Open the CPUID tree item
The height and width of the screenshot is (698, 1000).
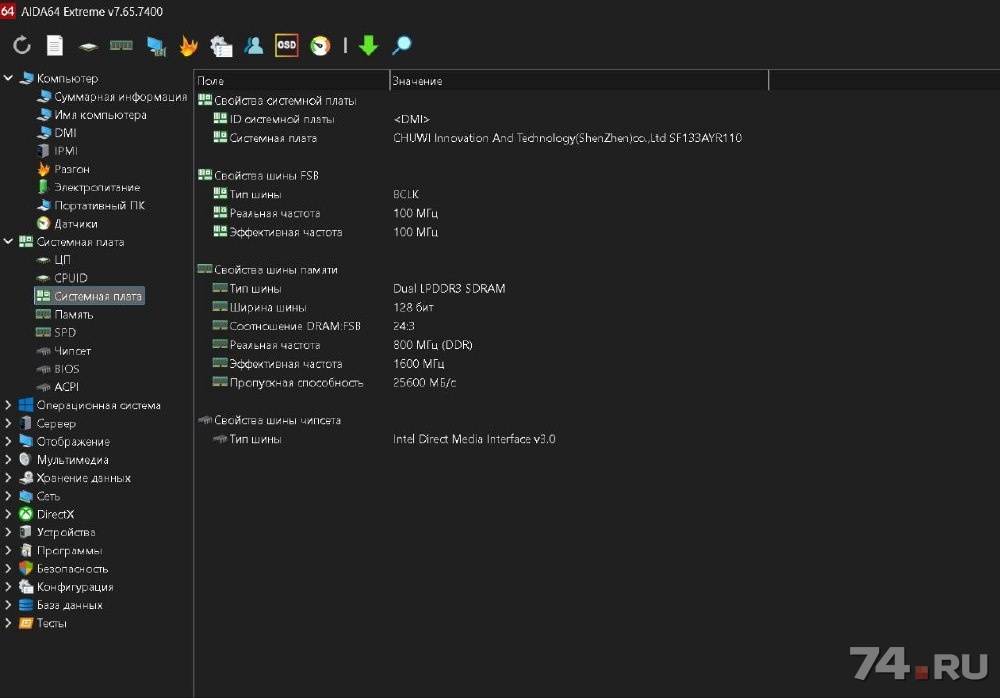tap(70, 278)
